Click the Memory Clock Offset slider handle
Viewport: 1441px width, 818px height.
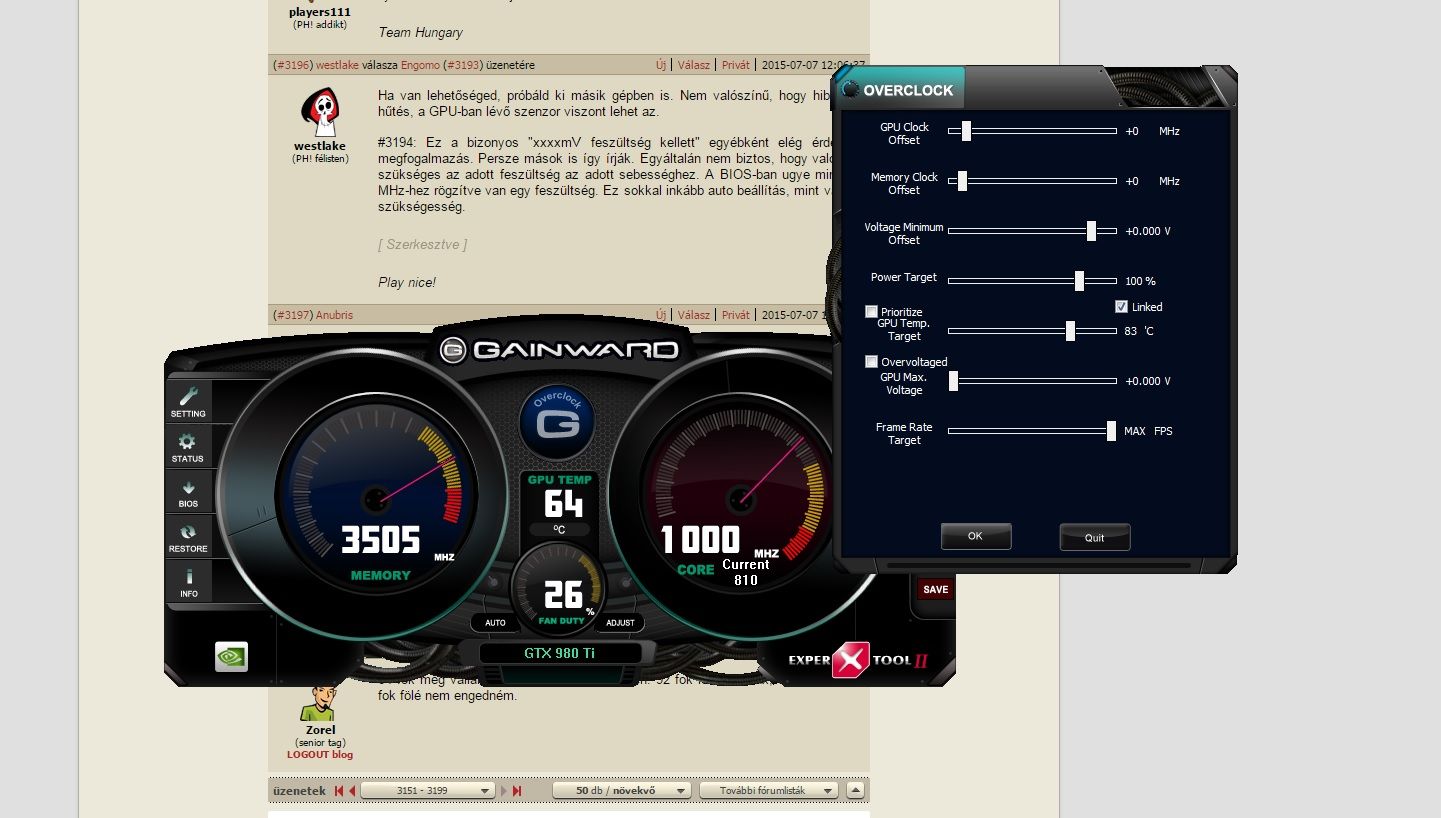tap(962, 181)
